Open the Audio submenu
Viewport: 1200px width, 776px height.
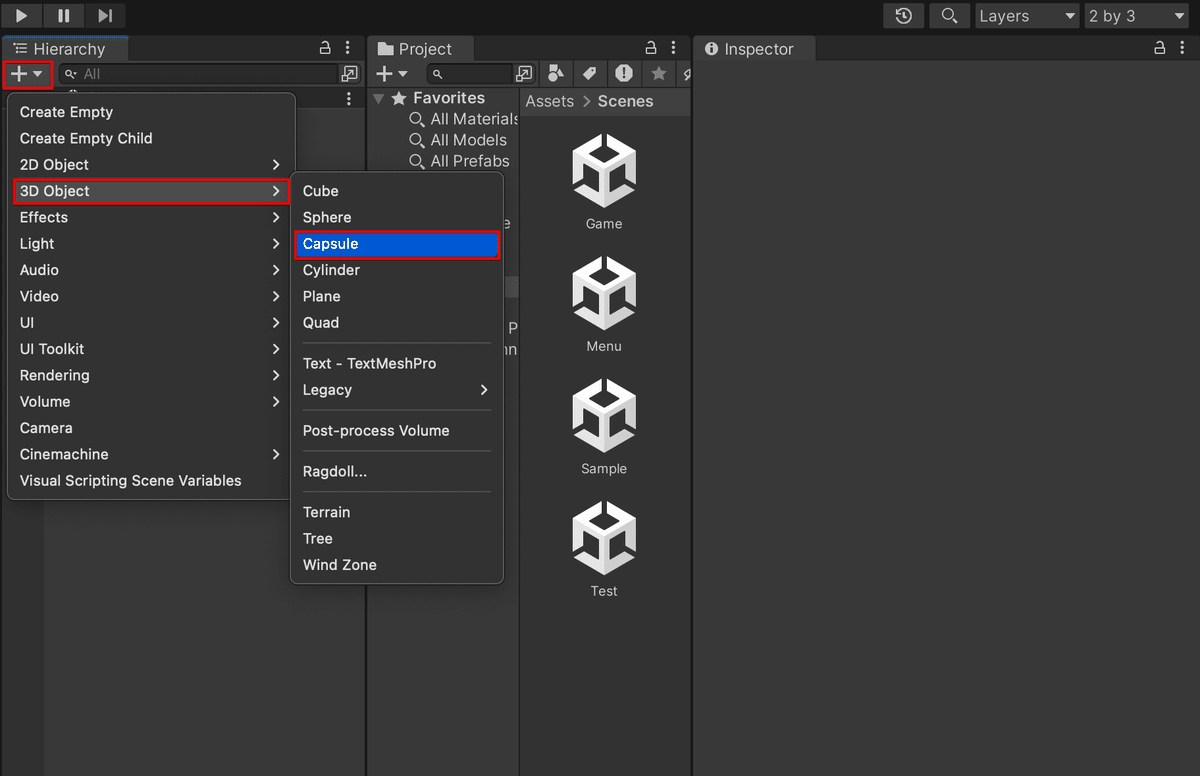tap(151, 270)
